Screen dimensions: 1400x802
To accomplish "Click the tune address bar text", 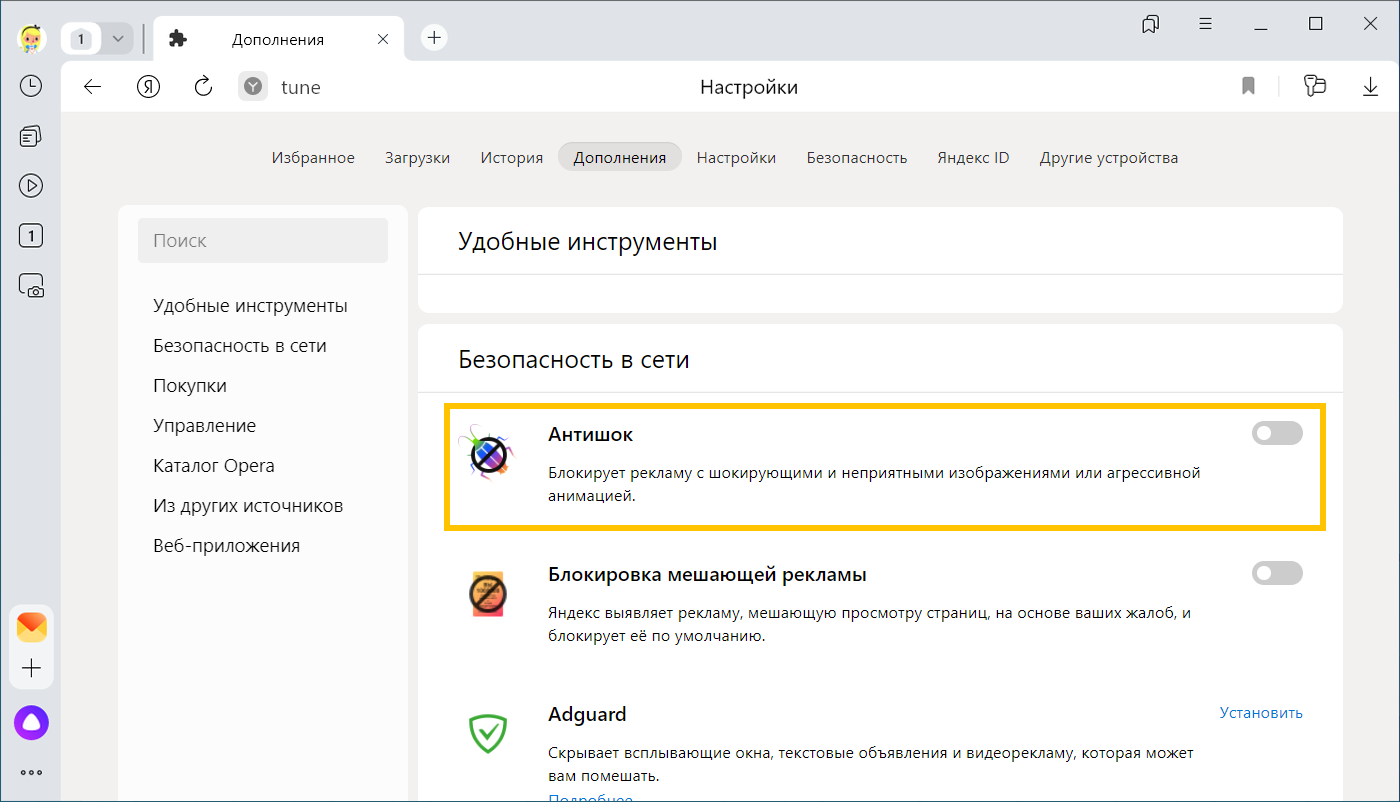I will point(301,87).
